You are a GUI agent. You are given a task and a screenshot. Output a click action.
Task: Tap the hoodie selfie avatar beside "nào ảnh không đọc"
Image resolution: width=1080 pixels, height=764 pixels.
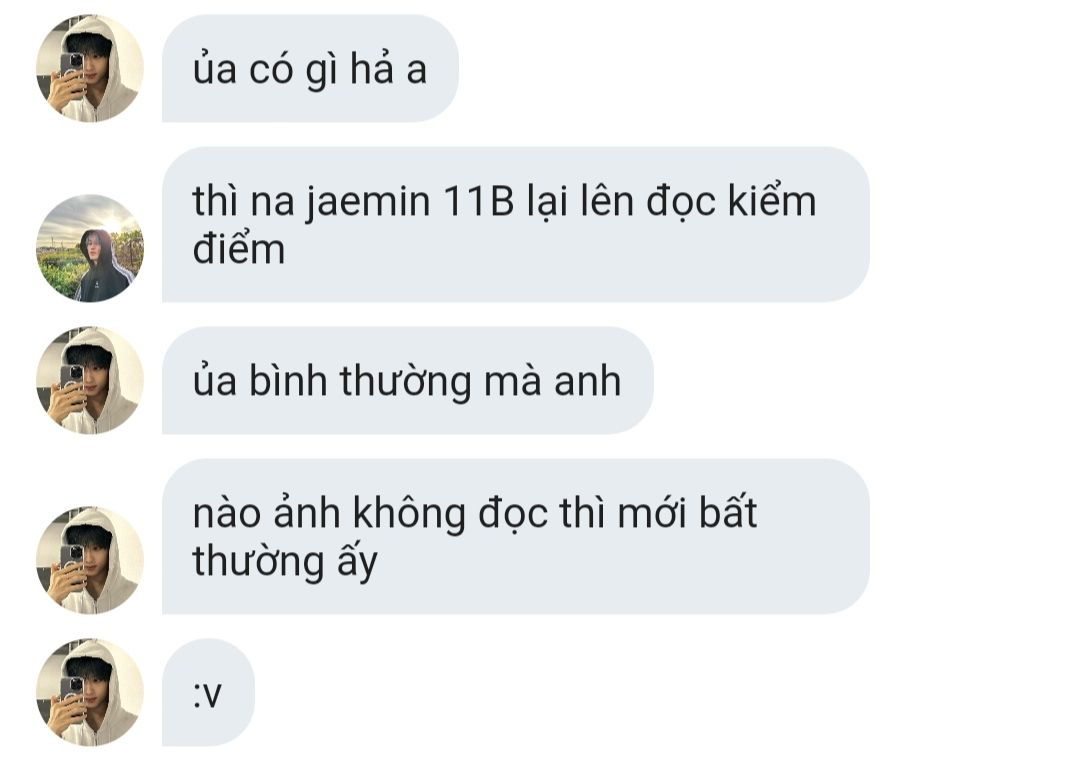pos(90,560)
